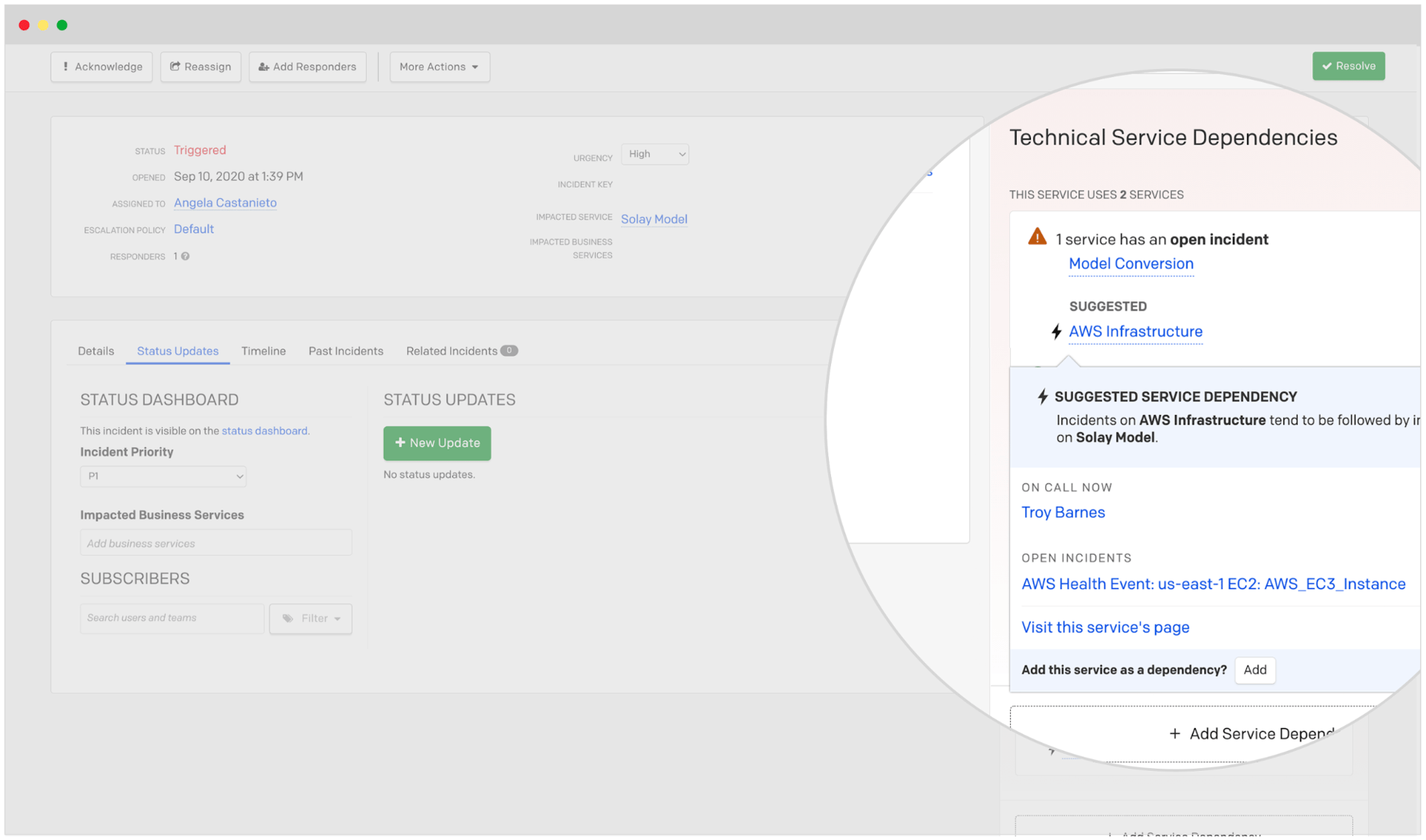The image size is (1426, 840).
Task: Click the green Resolve button
Action: (x=1347, y=66)
